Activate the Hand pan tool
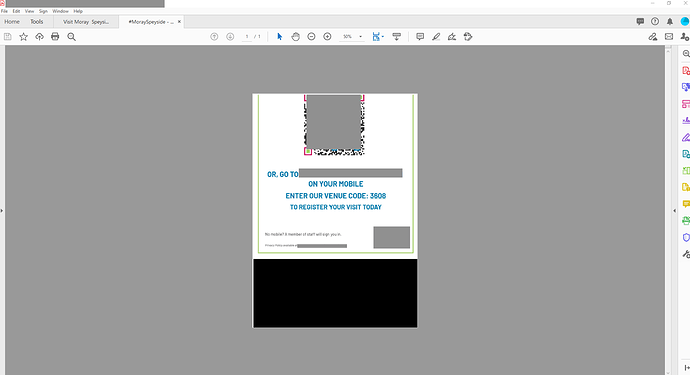690x375 pixels. coord(295,37)
